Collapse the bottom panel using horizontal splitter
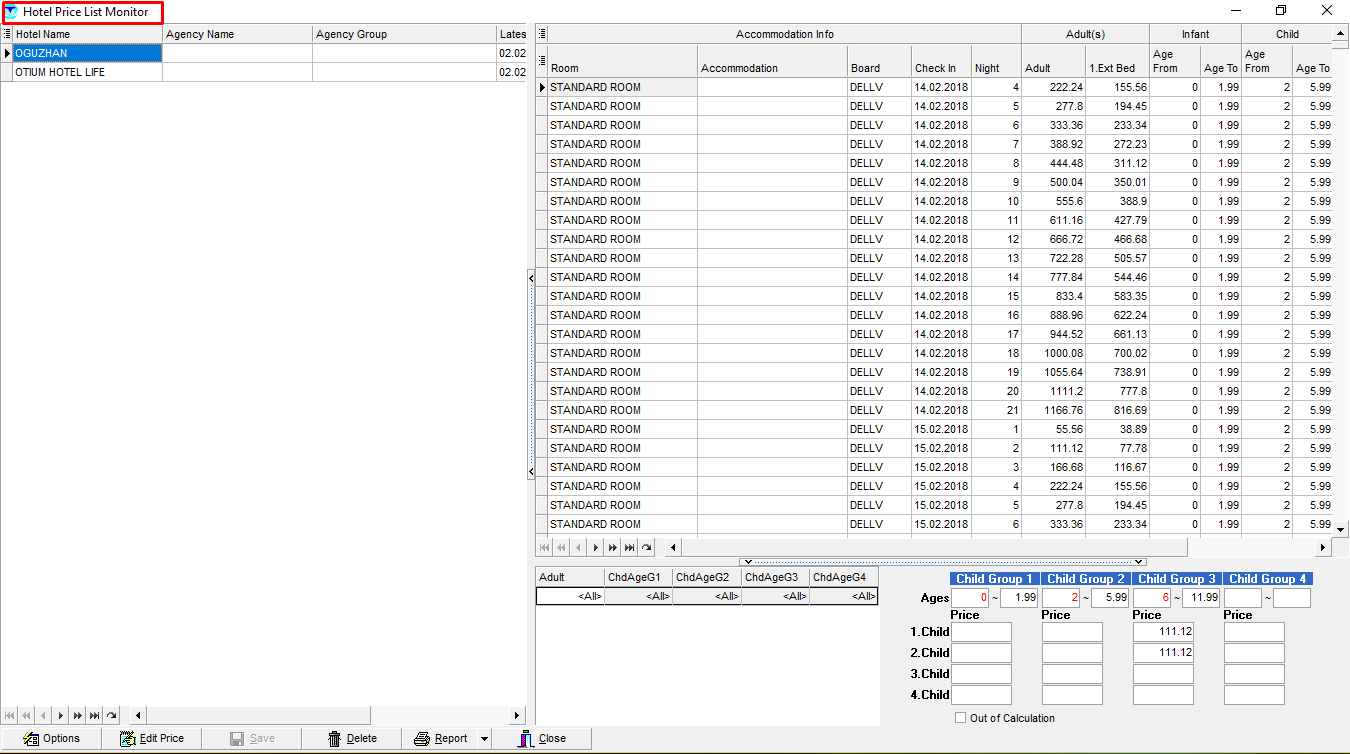This screenshot has width=1350, height=754. click(942, 562)
